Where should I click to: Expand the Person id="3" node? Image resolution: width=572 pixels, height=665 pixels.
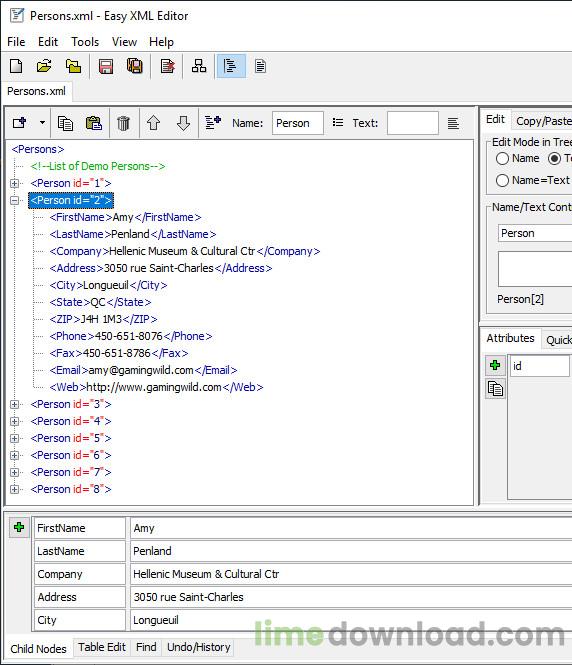14,404
